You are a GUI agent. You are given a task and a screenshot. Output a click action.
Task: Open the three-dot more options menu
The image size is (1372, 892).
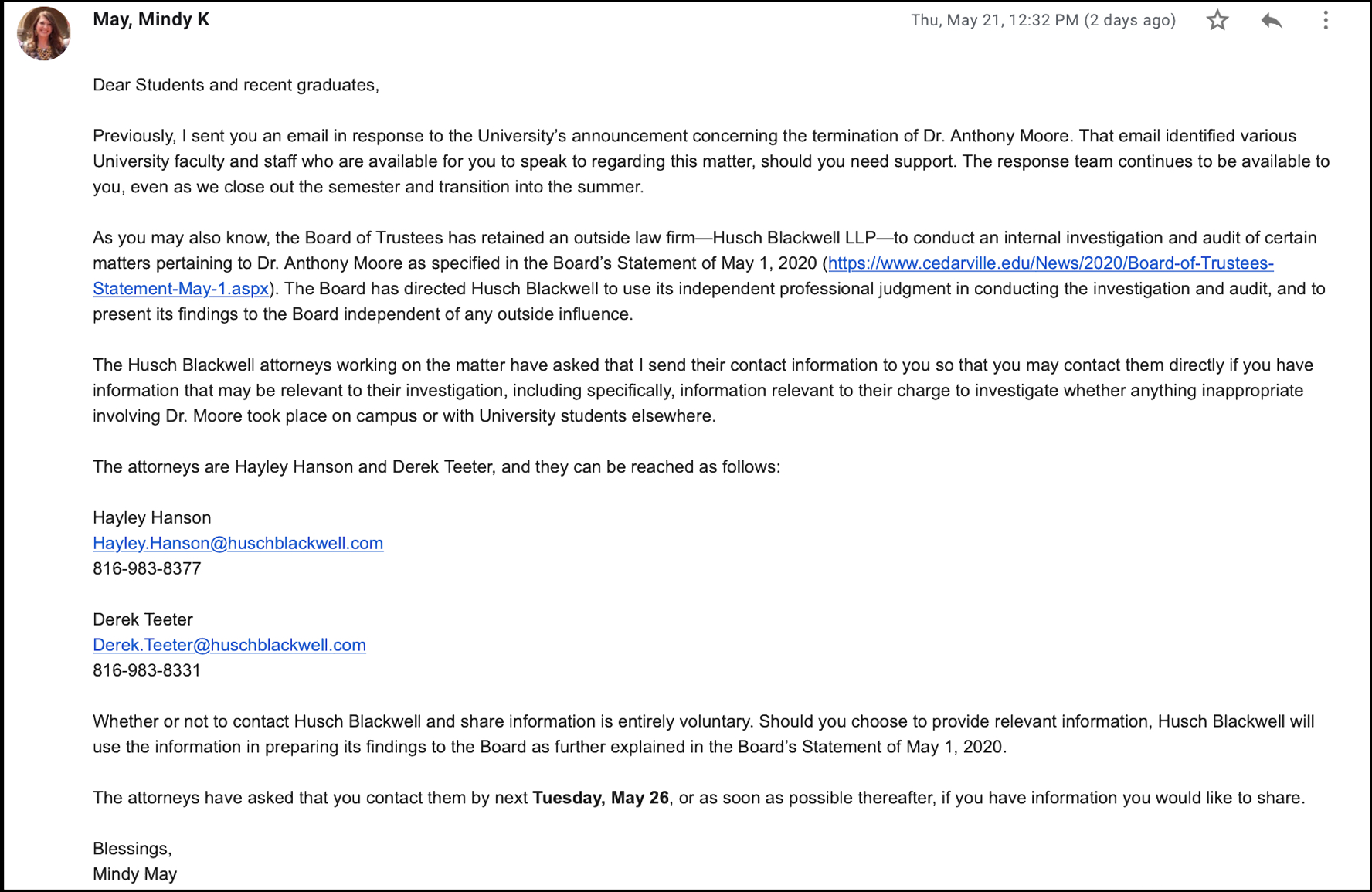1326,20
